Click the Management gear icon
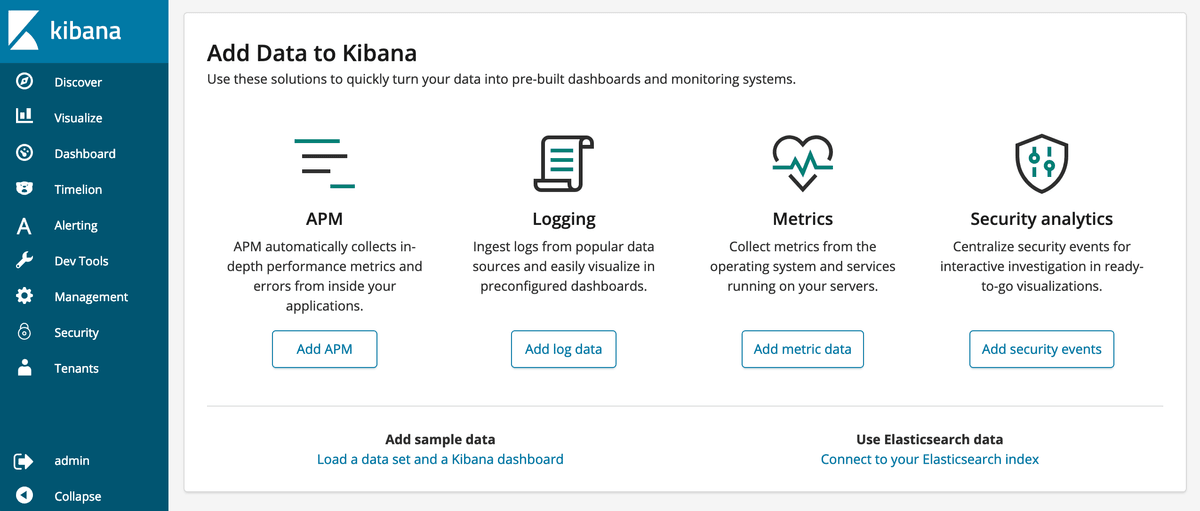Viewport: 1200px width, 511px height. tap(25, 297)
